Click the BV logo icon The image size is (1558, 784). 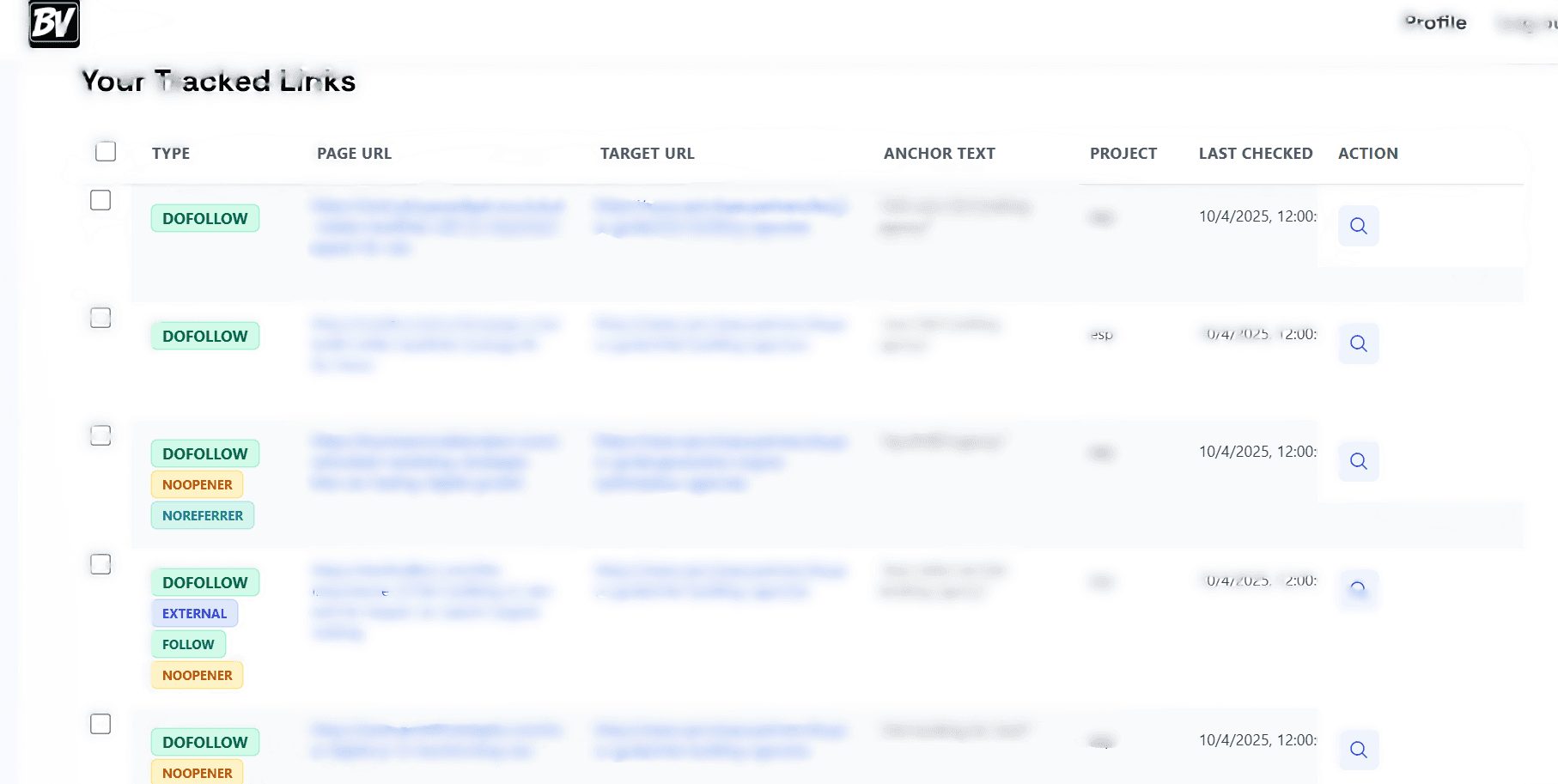coord(54,23)
